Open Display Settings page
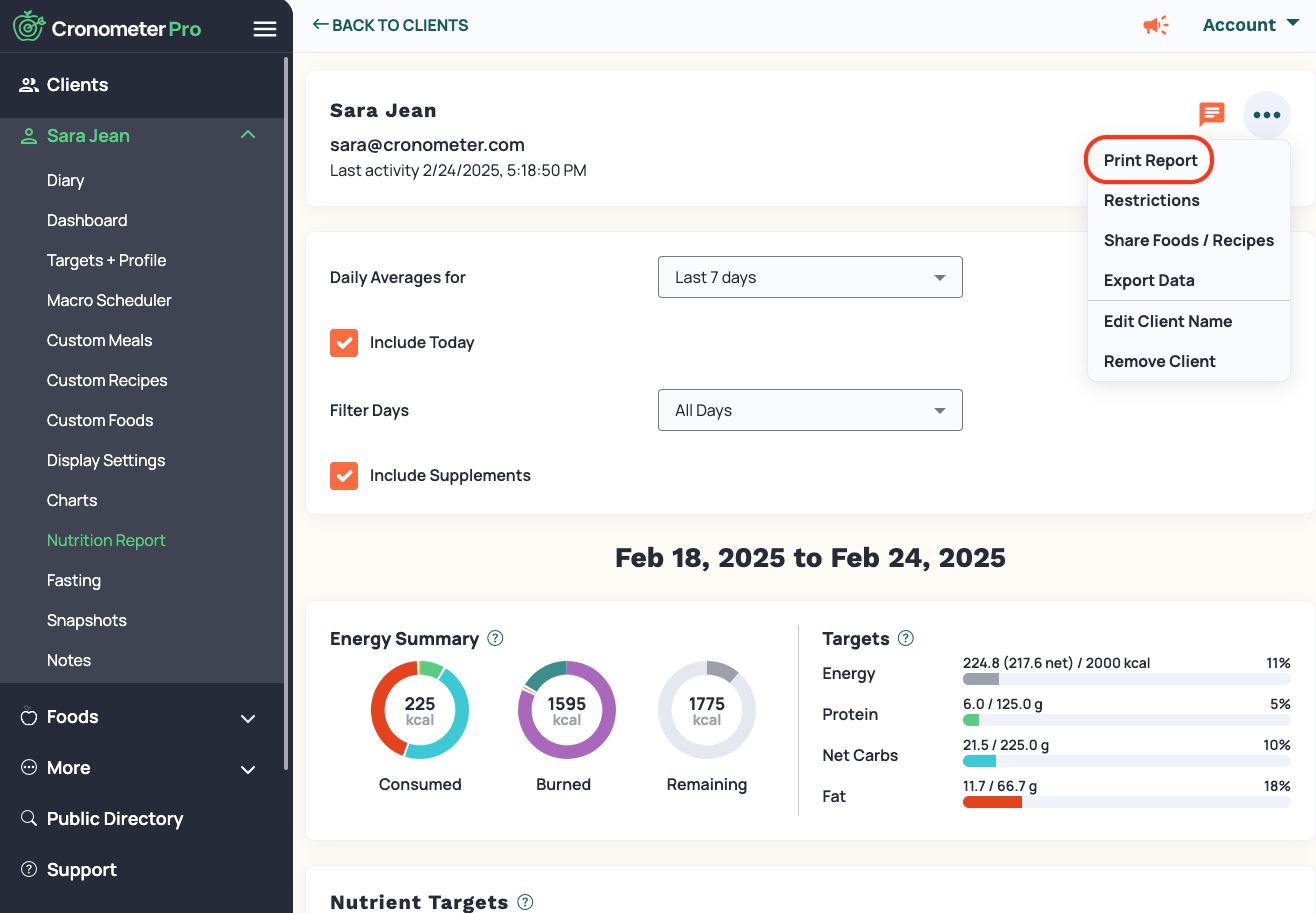 point(106,460)
